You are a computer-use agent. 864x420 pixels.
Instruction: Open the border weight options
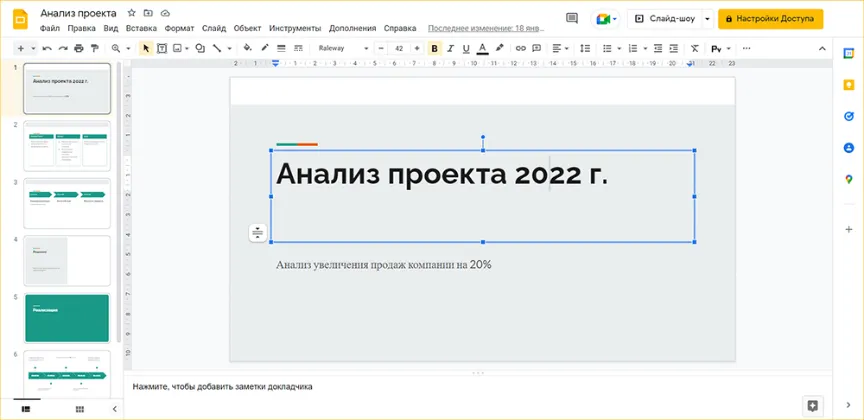point(281,49)
